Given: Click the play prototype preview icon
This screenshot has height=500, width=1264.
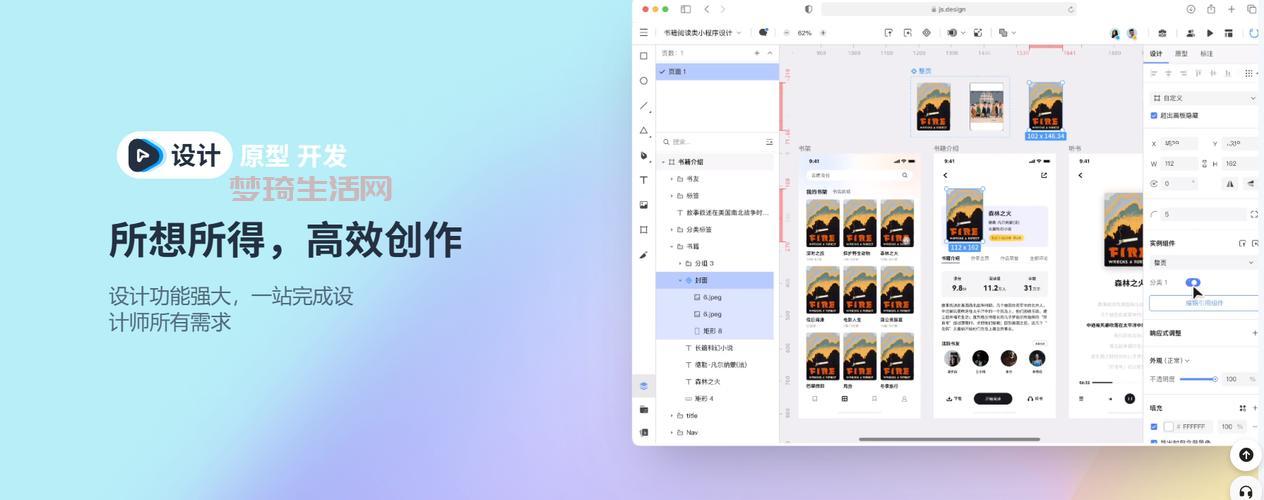Looking at the screenshot, I should [x=1210, y=33].
